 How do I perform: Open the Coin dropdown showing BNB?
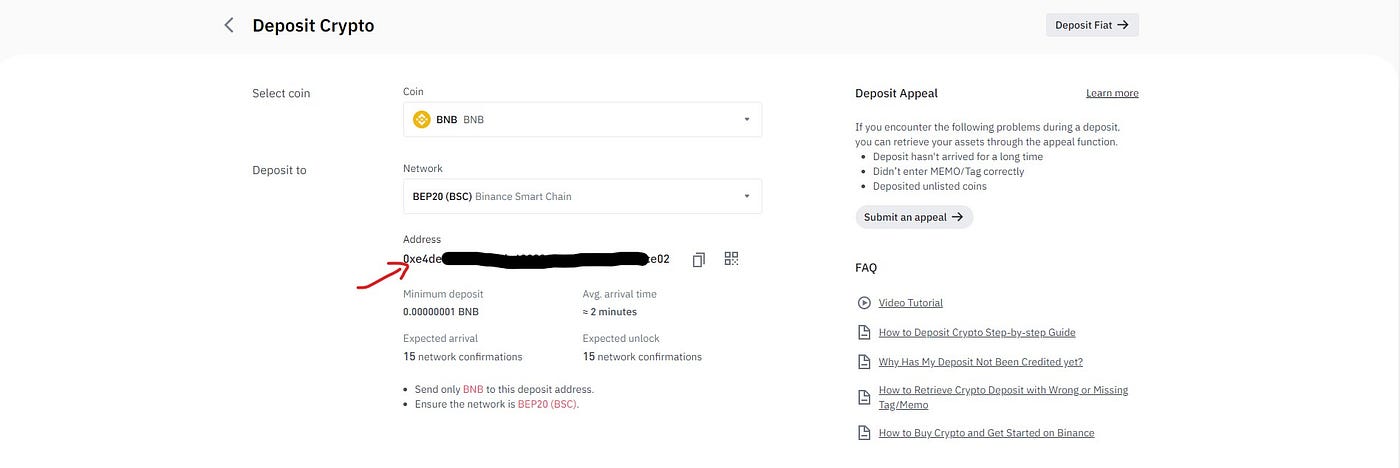pos(582,119)
